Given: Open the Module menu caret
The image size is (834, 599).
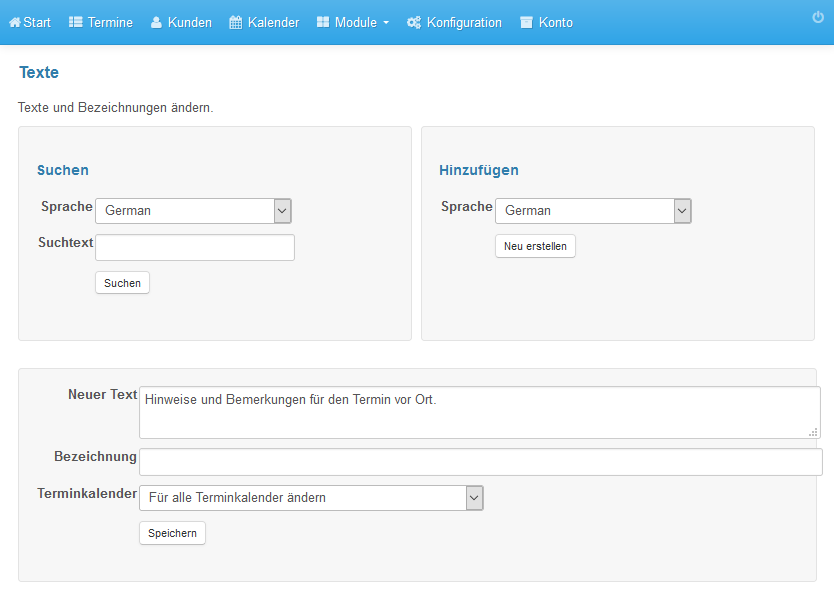Looking at the screenshot, I should tap(386, 23).
